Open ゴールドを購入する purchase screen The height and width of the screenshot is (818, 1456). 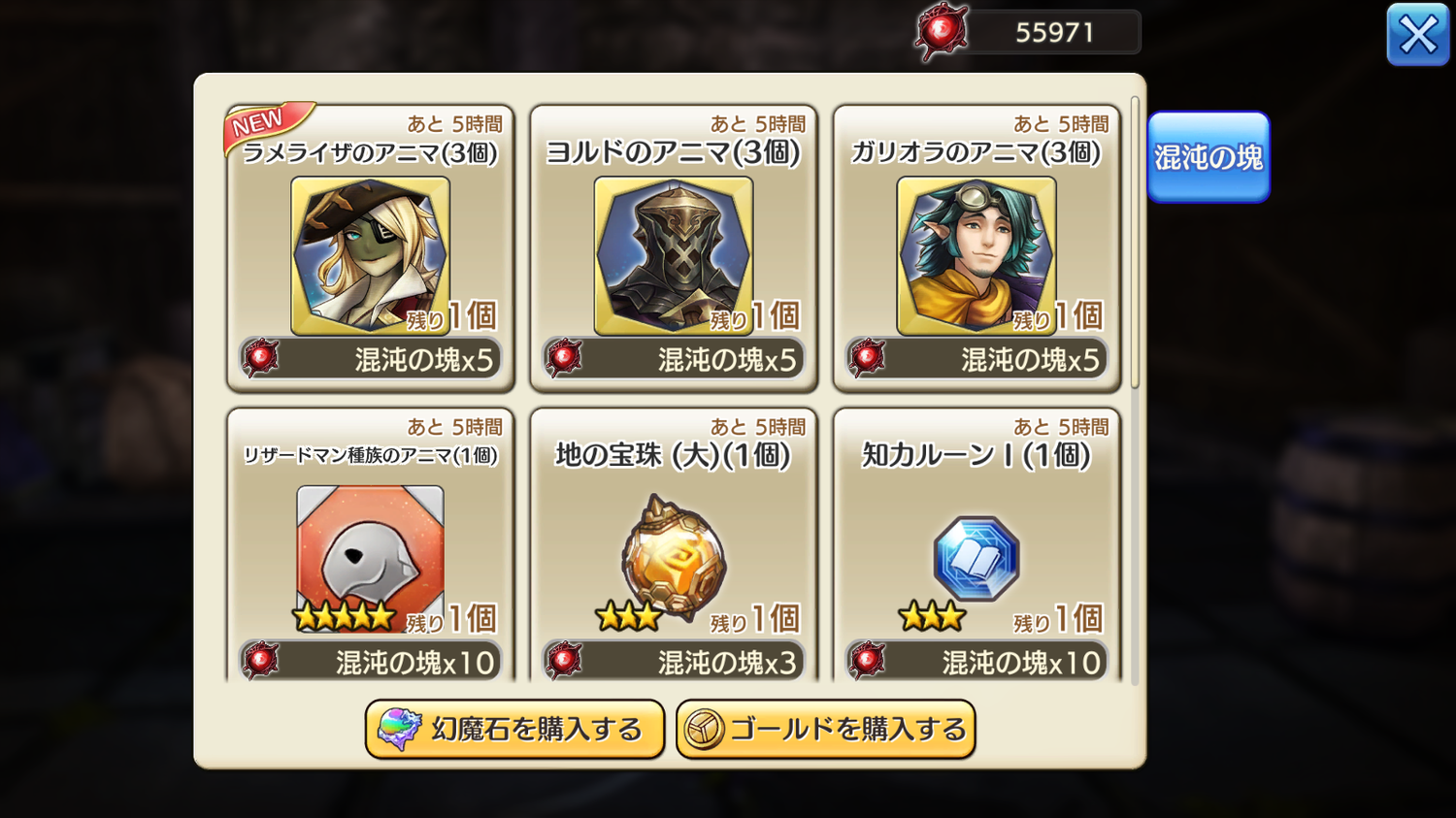point(826,730)
